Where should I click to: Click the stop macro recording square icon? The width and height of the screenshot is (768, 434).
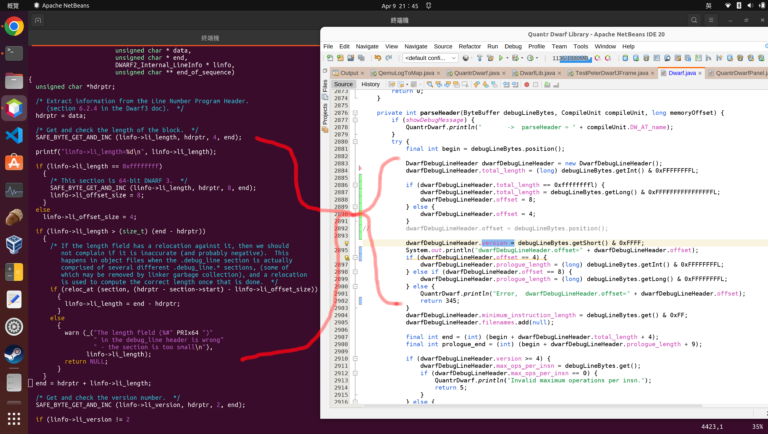(x=535, y=84)
